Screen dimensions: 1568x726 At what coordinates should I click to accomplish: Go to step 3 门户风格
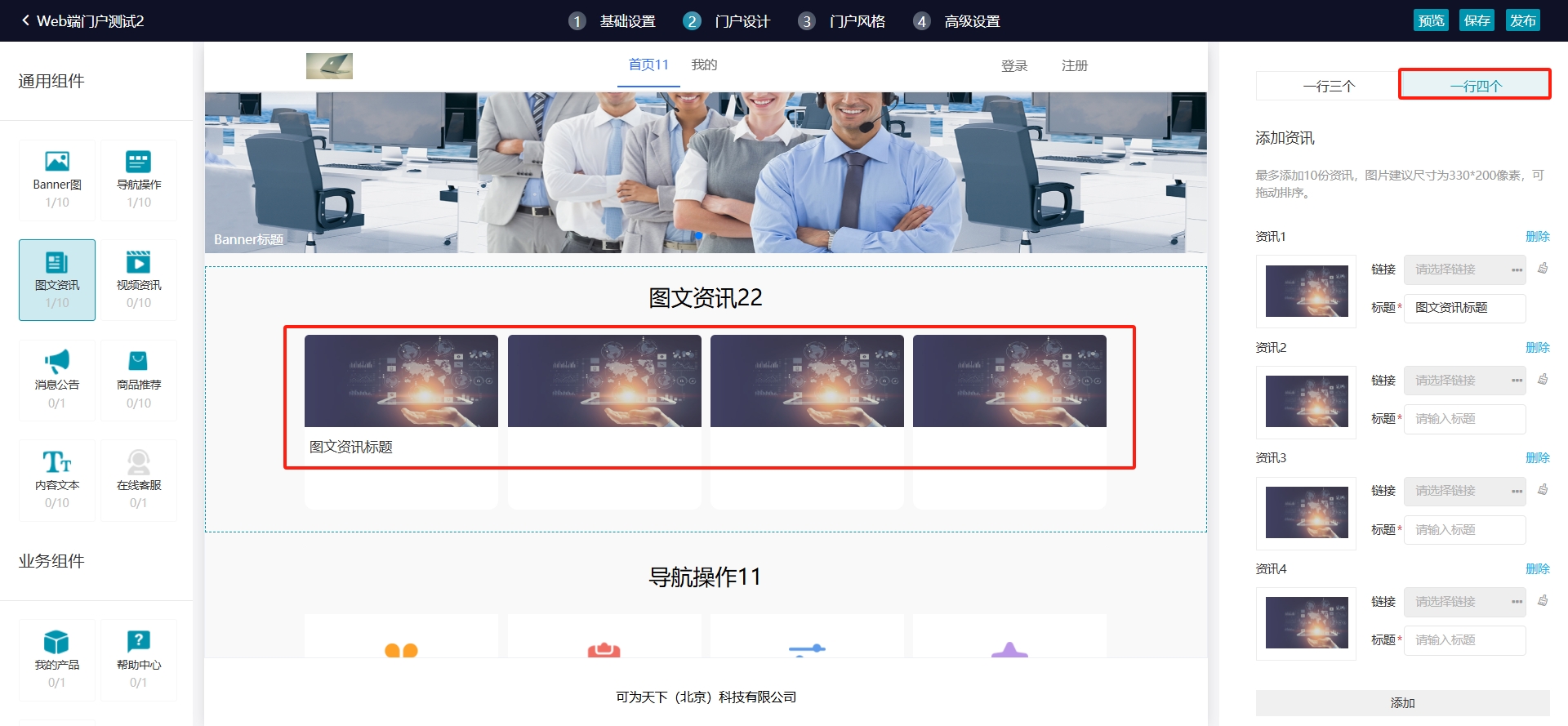click(x=842, y=21)
